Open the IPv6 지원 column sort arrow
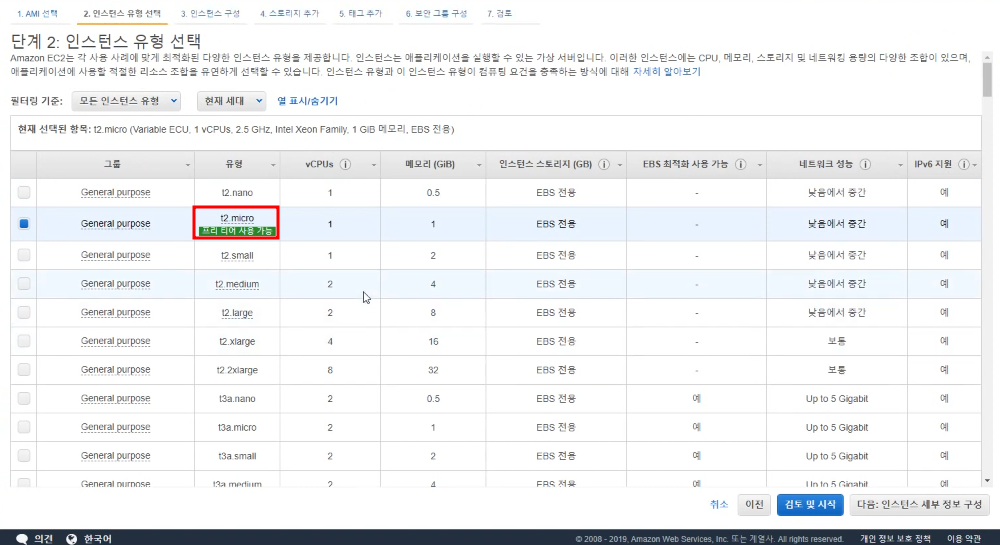This screenshot has height=545, width=1000. pyautogui.click(x=975, y=165)
